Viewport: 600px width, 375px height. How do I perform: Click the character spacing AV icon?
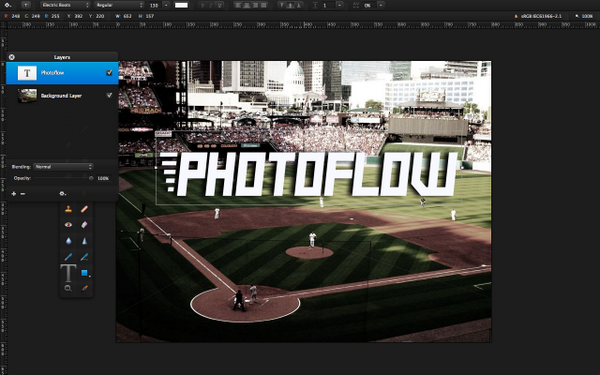356,5
